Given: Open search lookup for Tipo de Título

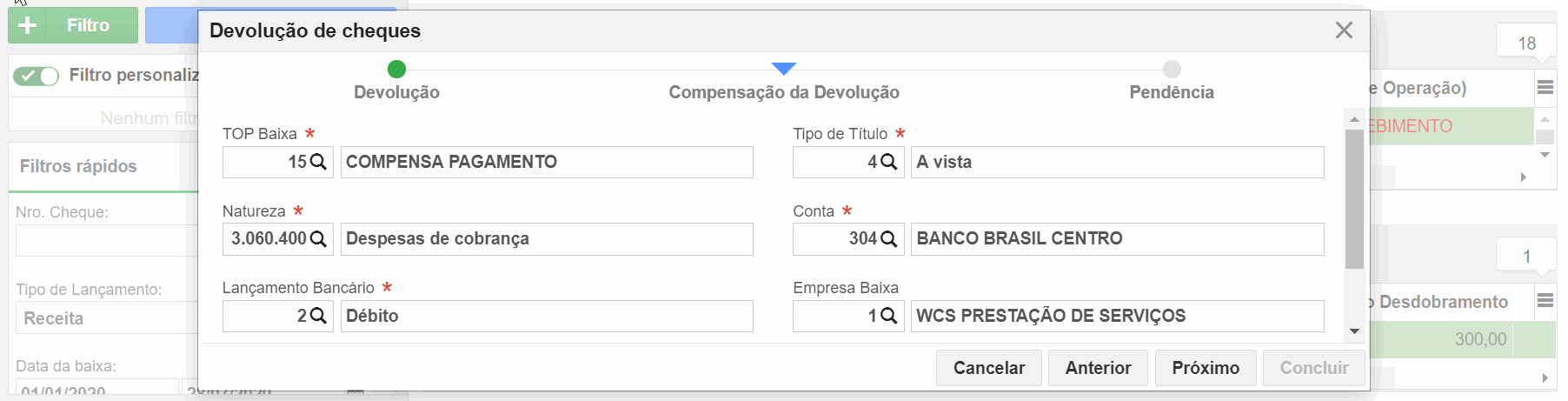Looking at the screenshot, I should 888,162.
